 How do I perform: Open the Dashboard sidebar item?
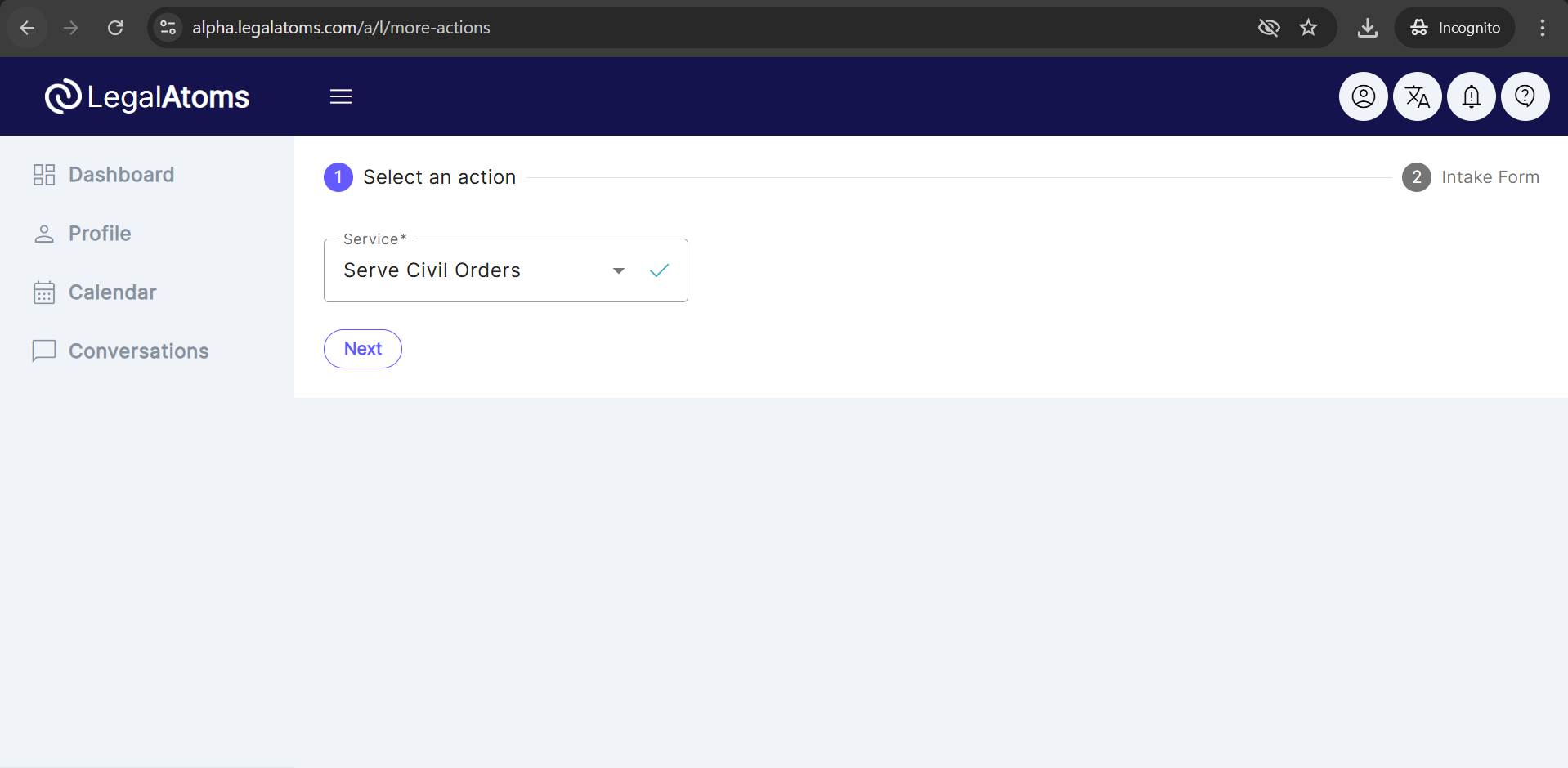coord(121,175)
